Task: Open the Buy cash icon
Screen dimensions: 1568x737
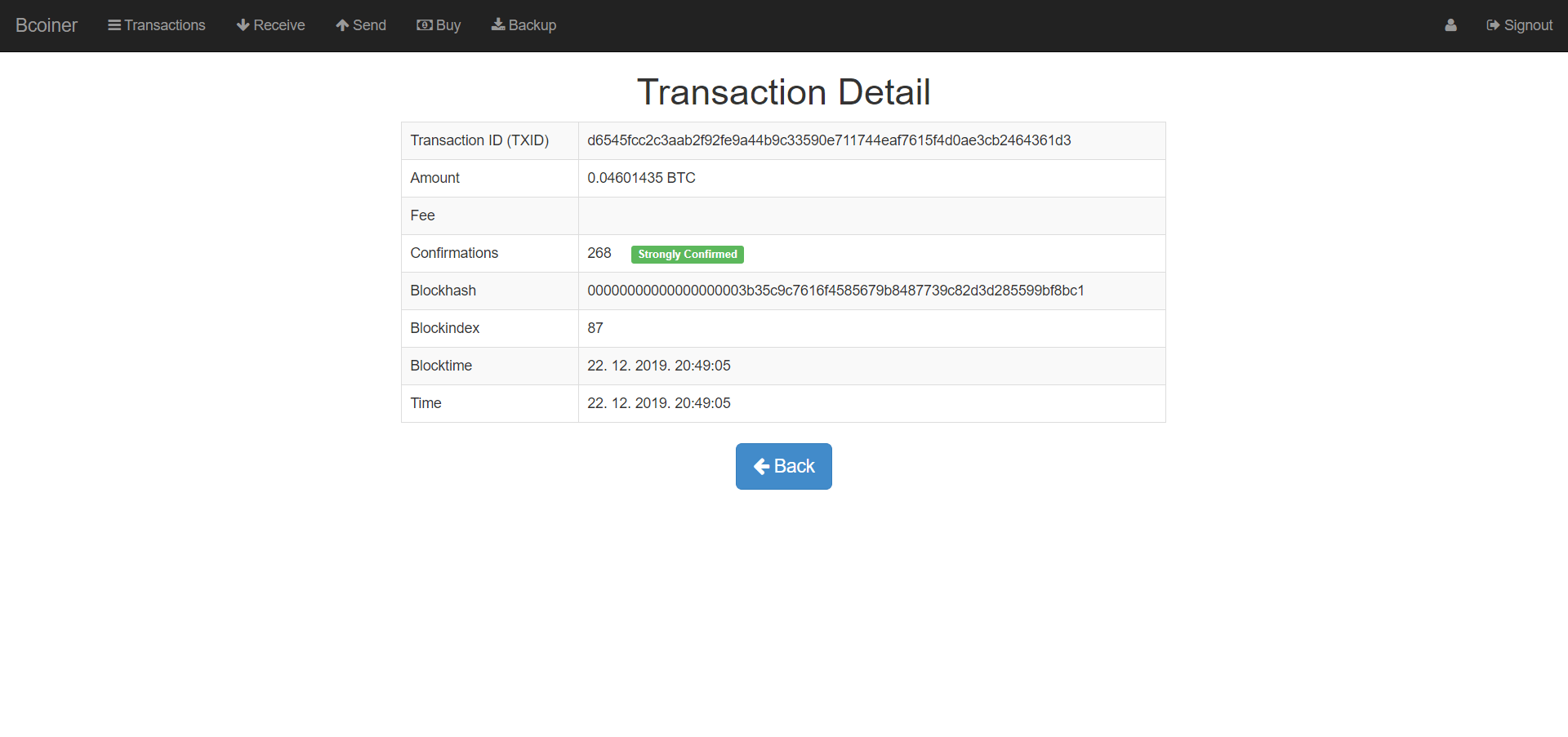Action: tap(423, 25)
